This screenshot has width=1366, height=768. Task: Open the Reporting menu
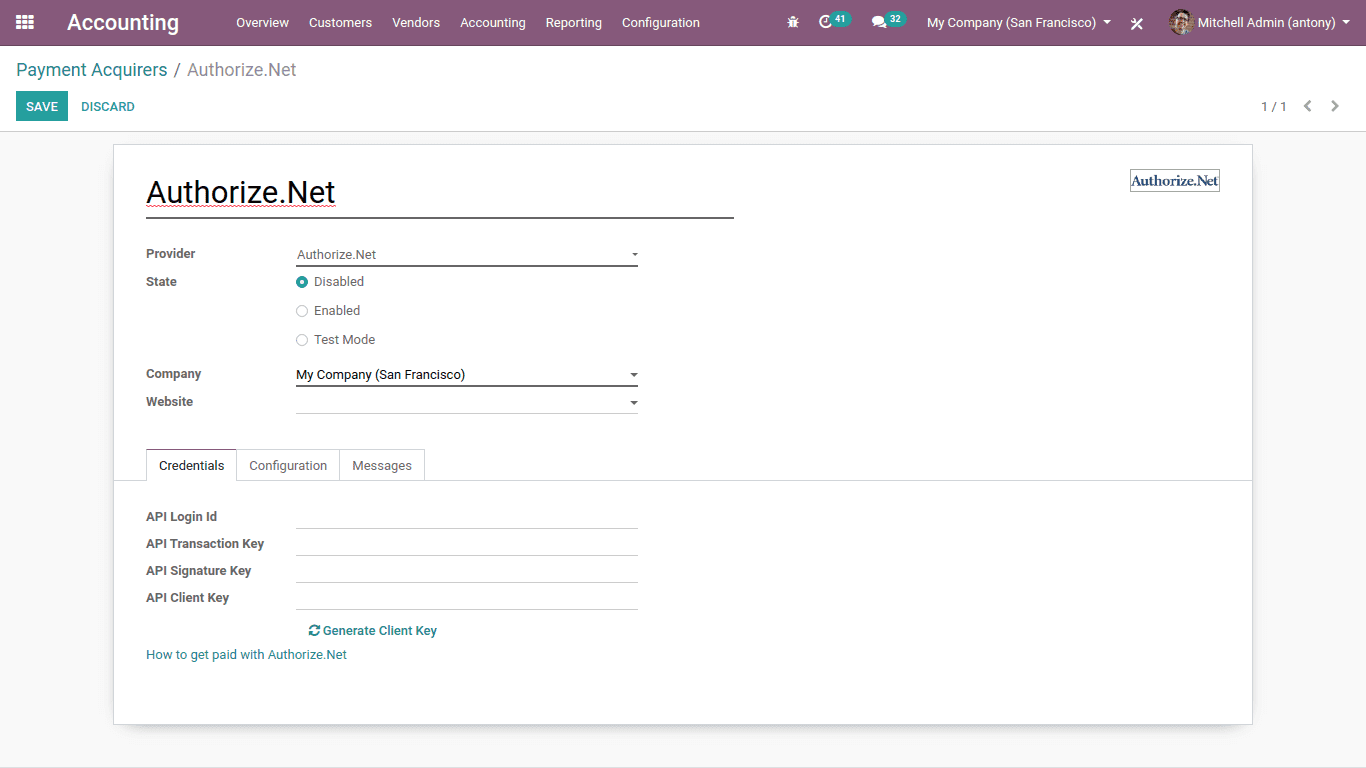pos(574,22)
